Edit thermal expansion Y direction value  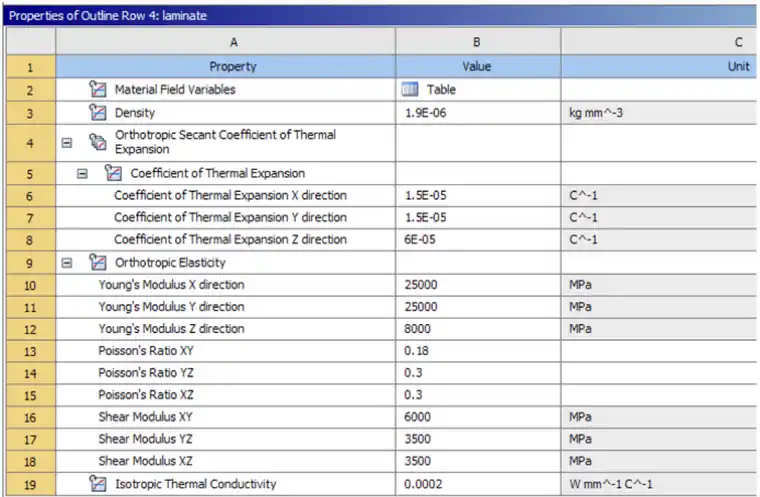[x=478, y=217]
